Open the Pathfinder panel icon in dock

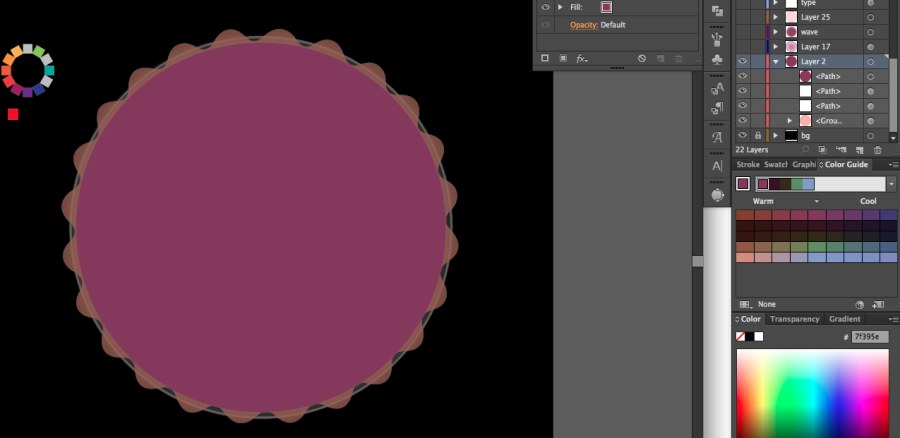(717, 10)
